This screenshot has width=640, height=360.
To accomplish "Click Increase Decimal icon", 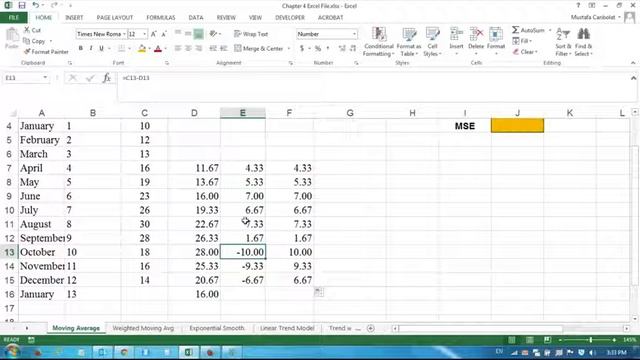I will pyautogui.click(x=342, y=48).
